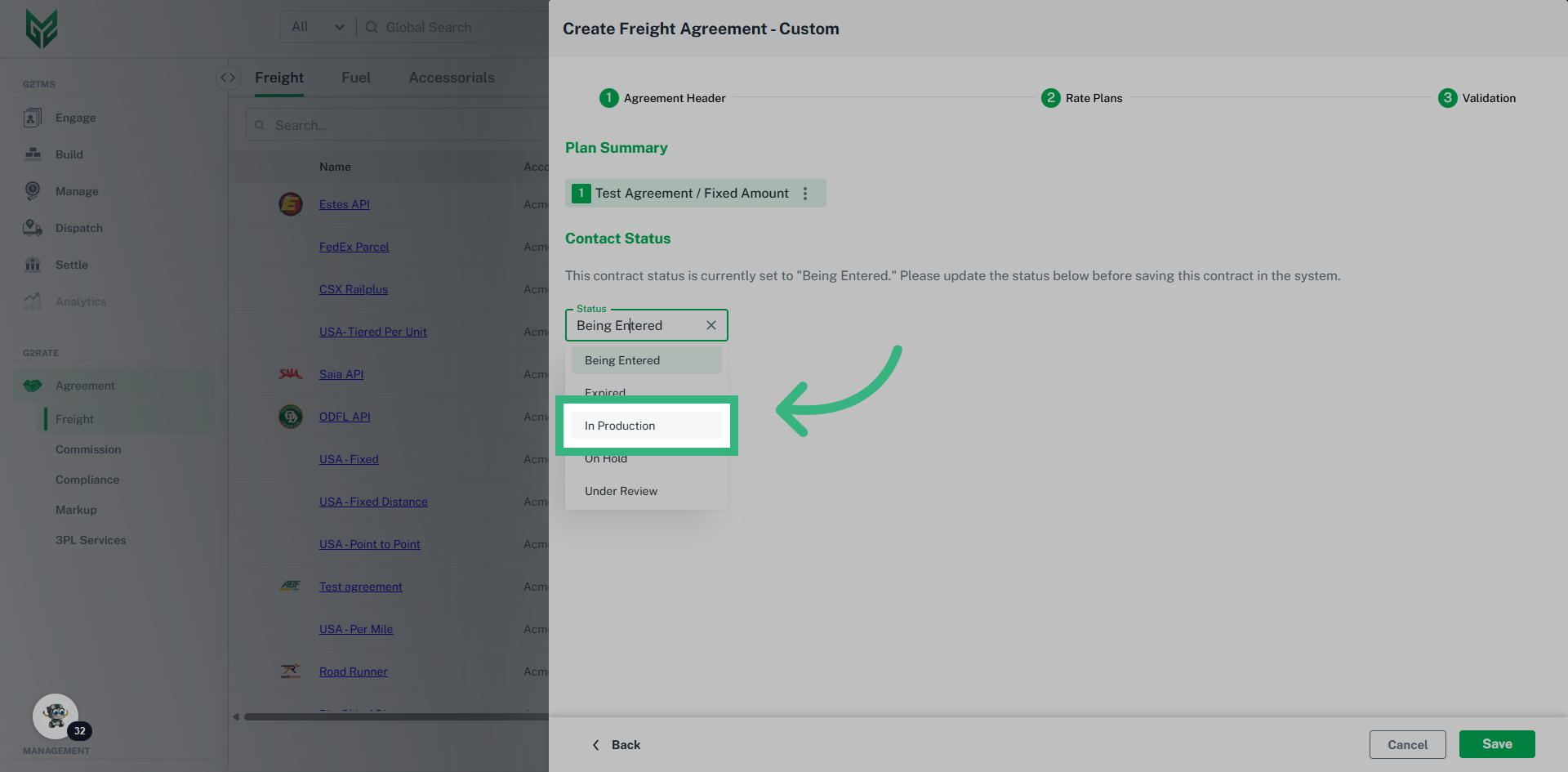Click the Agreement handshake icon
1568x772 pixels.
click(33, 386)
